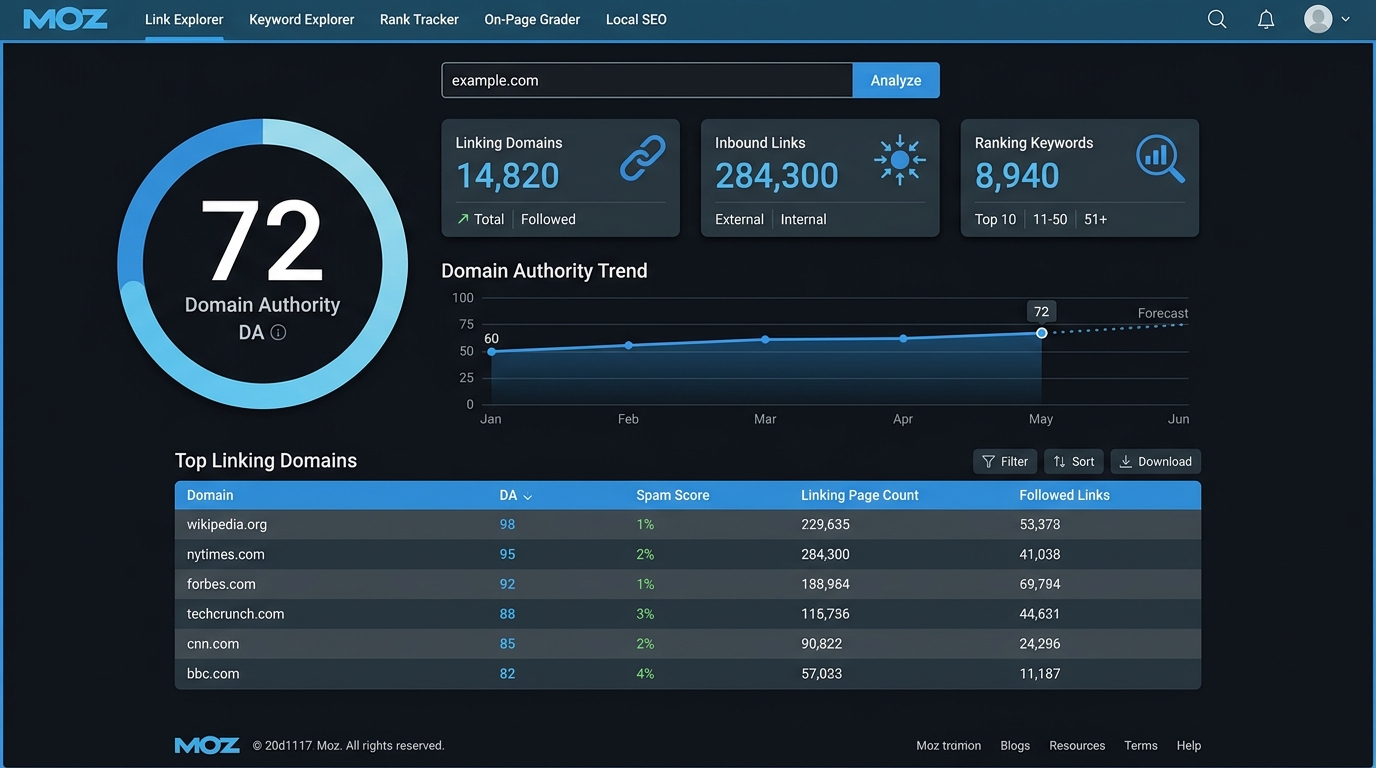1376x768 pixels.
Task: Open the Blogs footer link
Action: [x=1015, y=745]
